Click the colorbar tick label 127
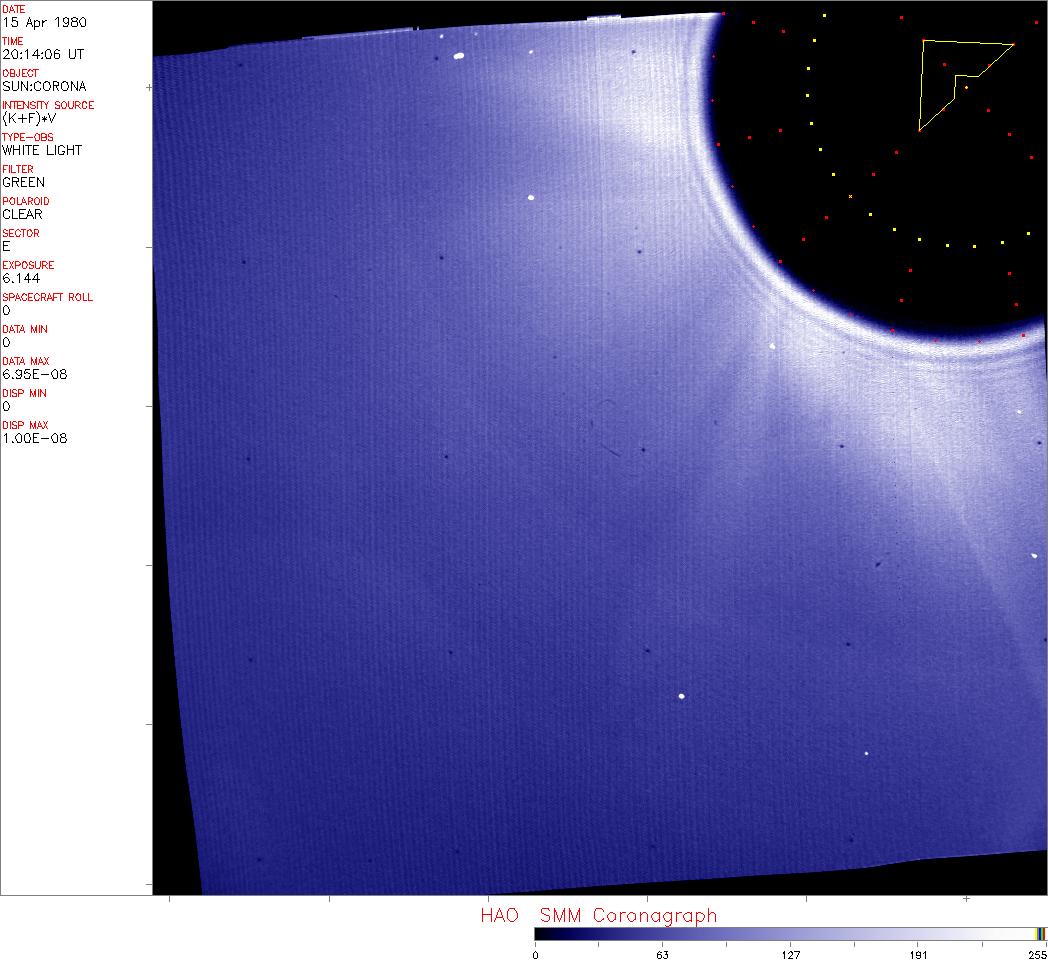 (790, 954)
